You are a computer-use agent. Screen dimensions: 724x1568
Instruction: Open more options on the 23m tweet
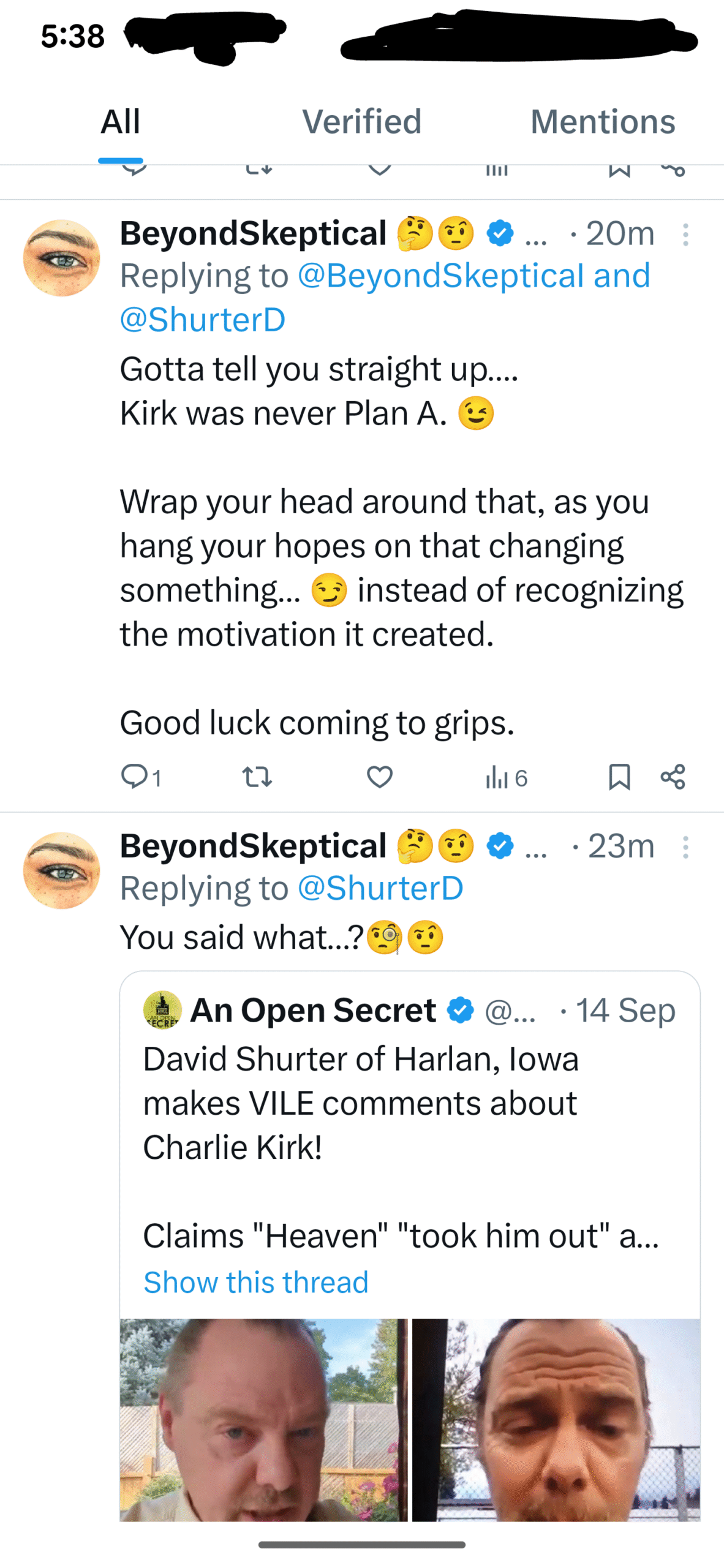pyautogui.click(x=685, y=847)
